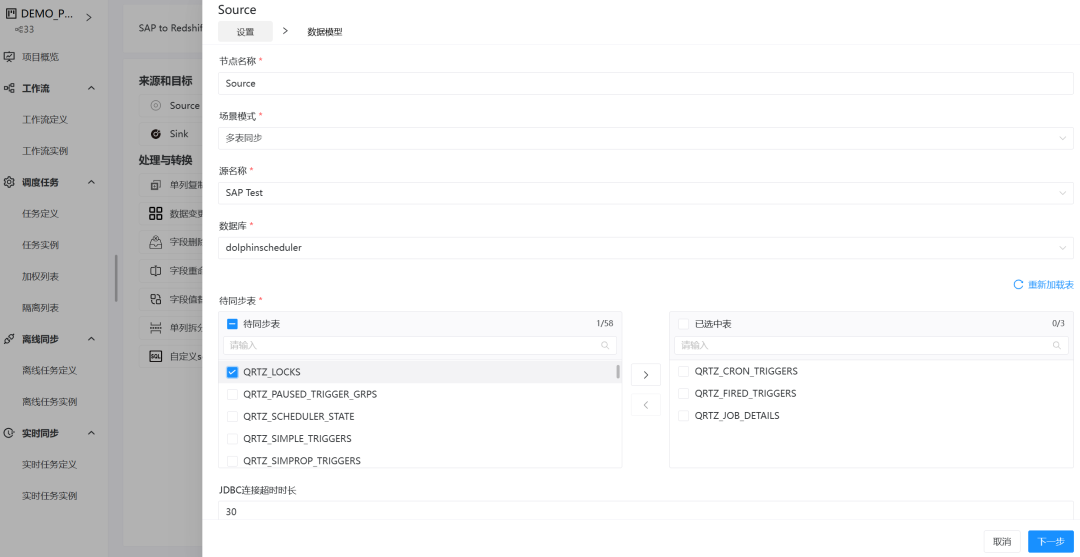Click the 下一步 next button

pyautogui.click(x=1051, y=542)
